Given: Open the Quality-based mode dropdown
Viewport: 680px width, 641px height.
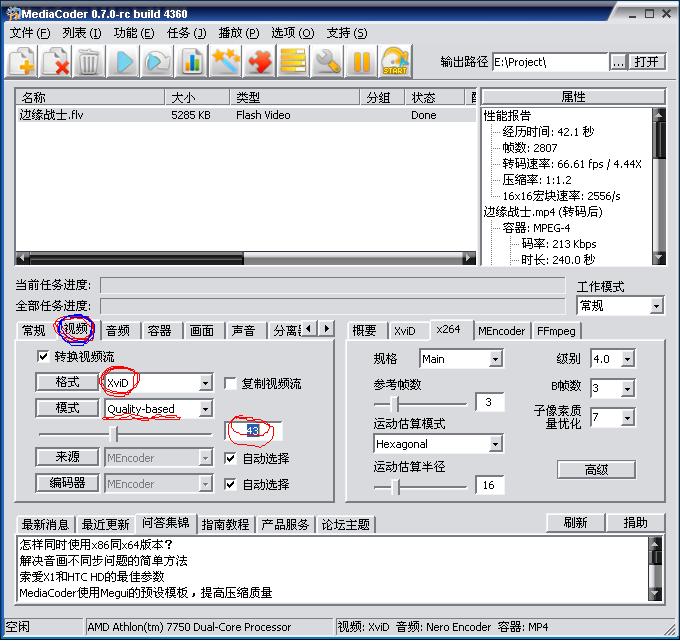Looking at the screenshot, I should (206, 409).
